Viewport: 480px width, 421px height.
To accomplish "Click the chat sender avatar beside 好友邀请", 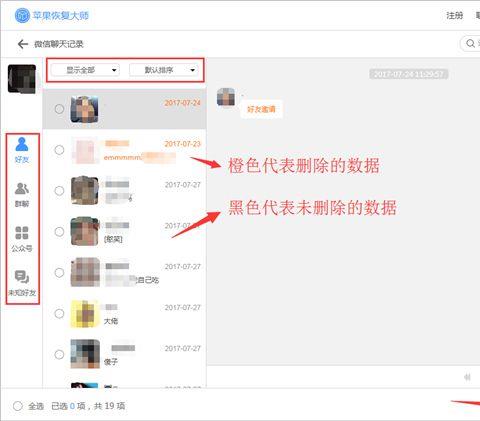I will [226, 97].
